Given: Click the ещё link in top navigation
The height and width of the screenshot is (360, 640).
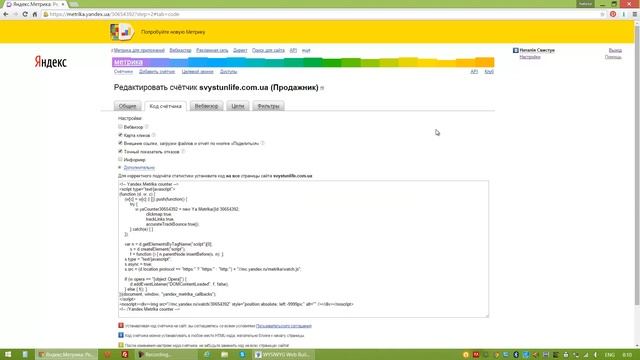Looking at the screenshot, I should (x=306, y=50).
